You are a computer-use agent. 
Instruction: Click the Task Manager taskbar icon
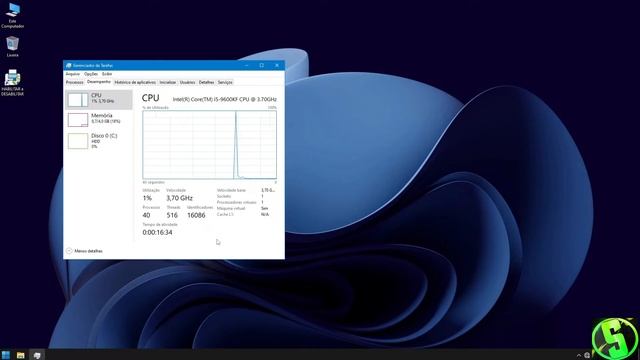(37, 355)
